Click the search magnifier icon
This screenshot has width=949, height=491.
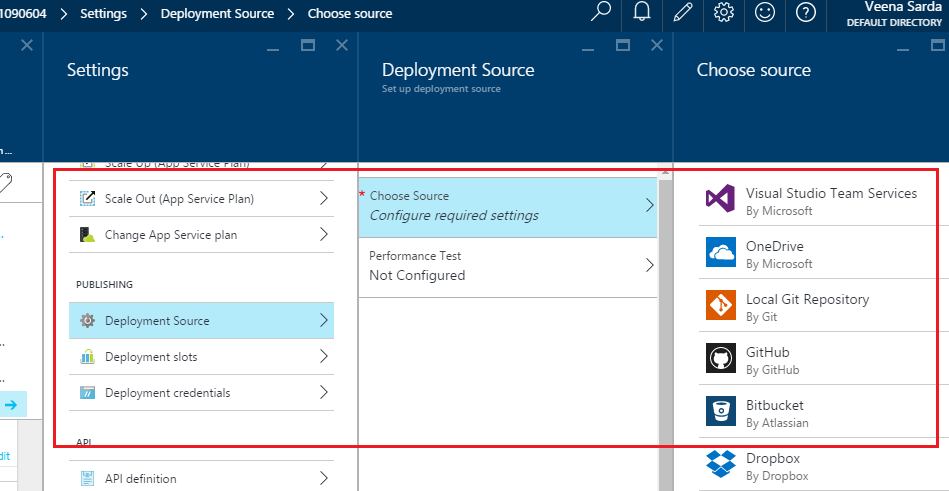600,13
